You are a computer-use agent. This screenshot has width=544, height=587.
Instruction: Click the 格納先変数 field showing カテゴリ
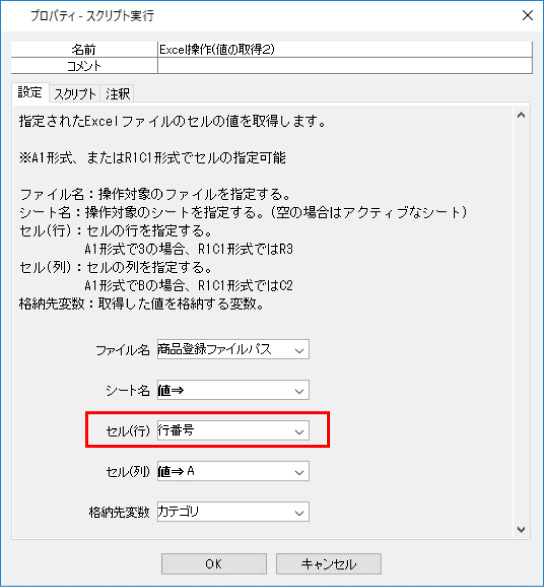tap(224, 512)
